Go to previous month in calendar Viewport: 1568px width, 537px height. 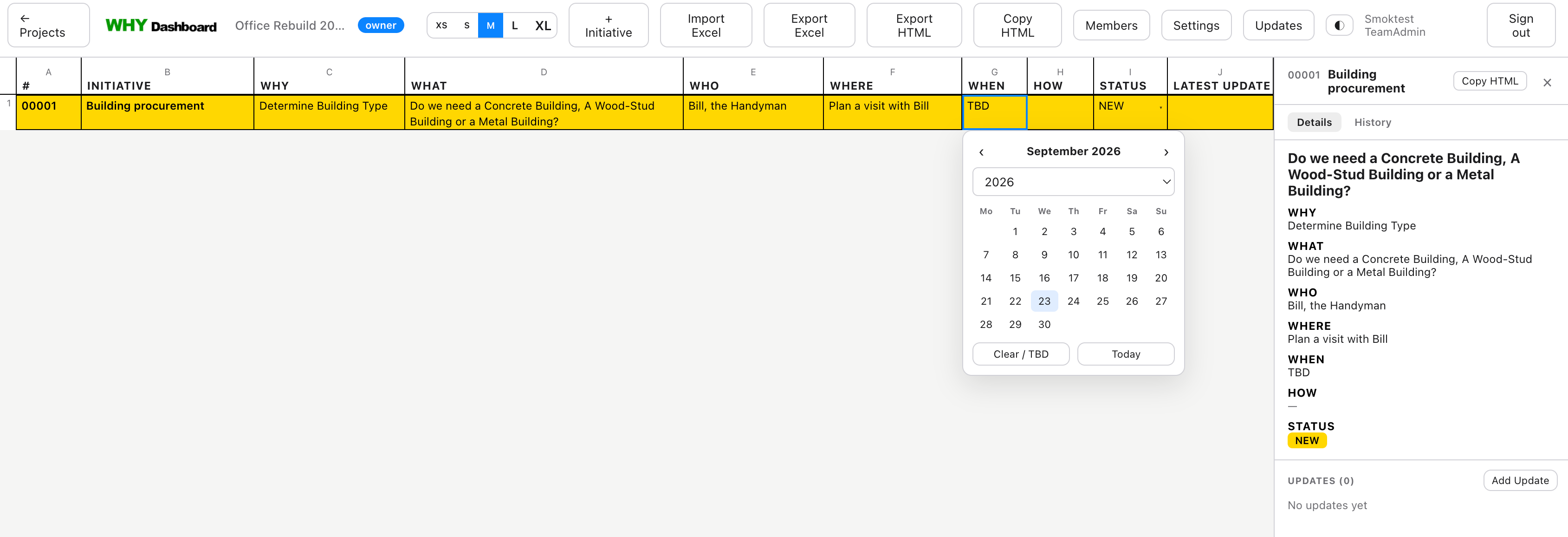[x=981, y=151]
